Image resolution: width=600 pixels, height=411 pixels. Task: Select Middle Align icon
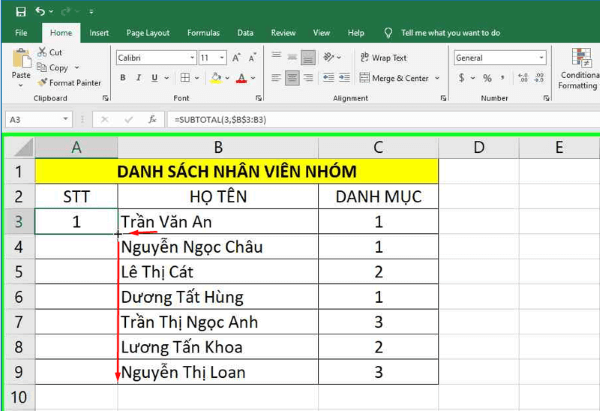292,57
